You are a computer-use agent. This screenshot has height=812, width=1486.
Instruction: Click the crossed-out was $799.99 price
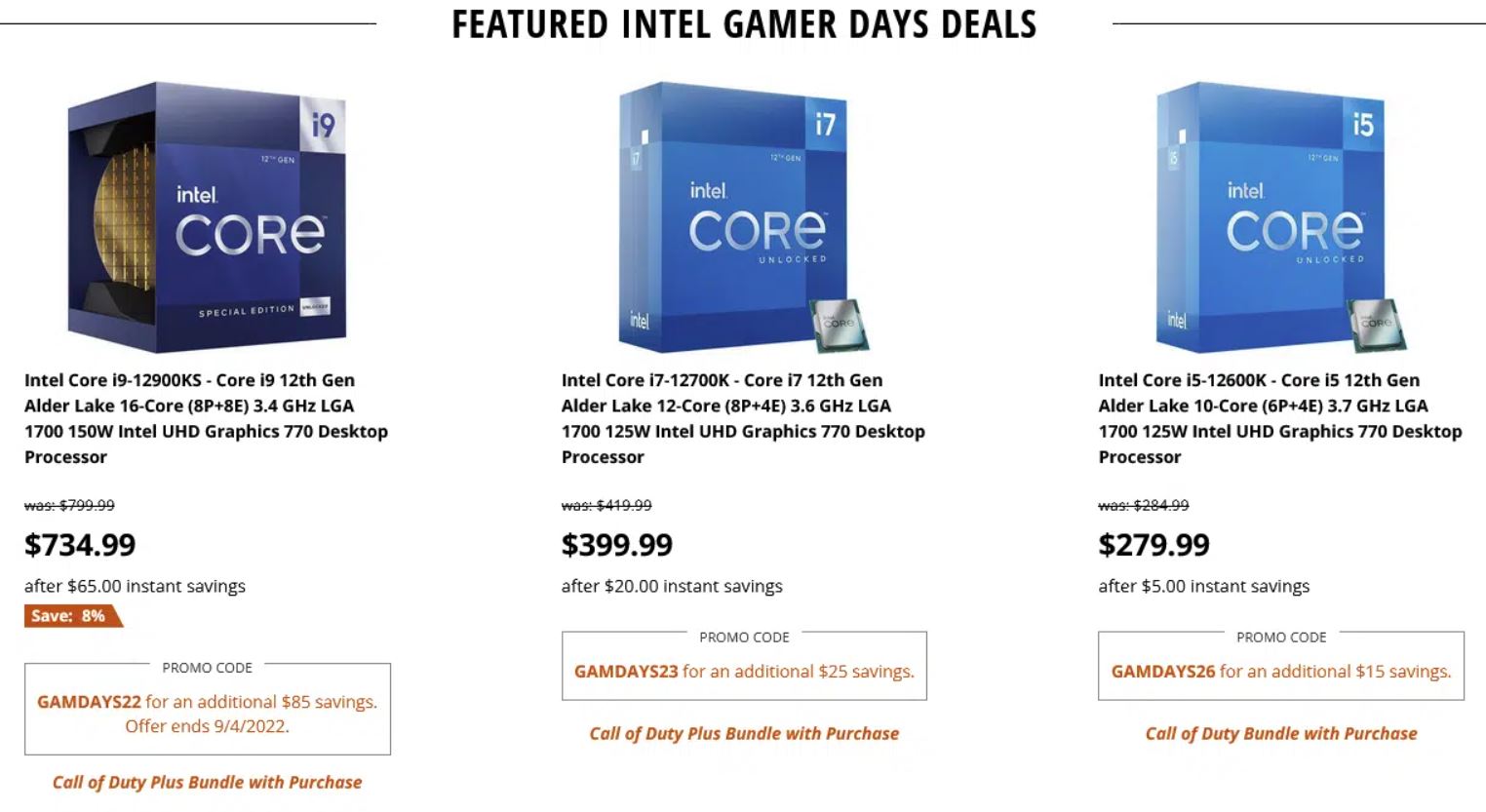pos(69,505)
